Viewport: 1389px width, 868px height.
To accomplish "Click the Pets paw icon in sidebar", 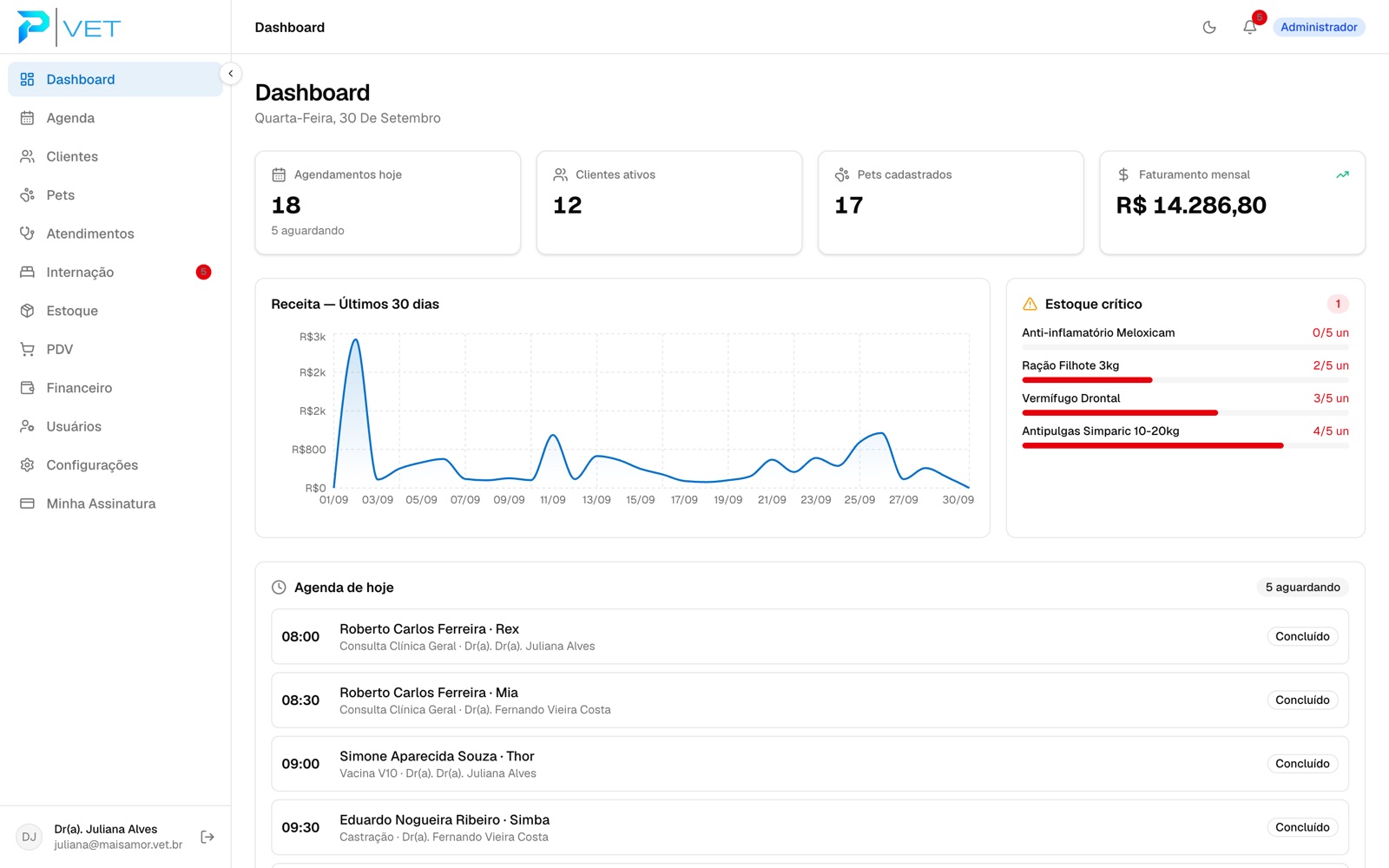I will coord(28,195).
